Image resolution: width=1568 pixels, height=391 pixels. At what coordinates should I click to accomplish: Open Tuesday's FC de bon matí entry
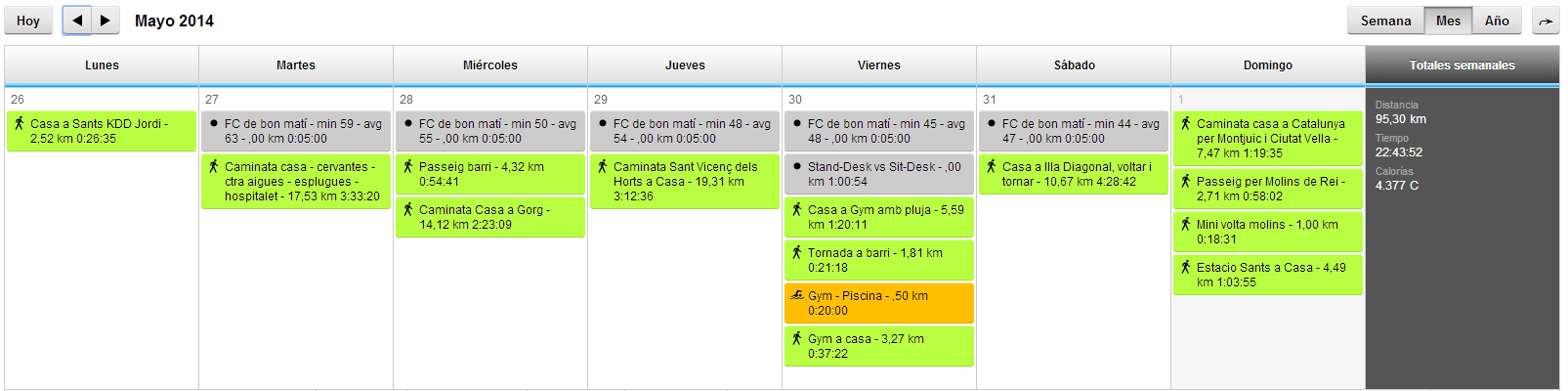click(x=296, y=131)
